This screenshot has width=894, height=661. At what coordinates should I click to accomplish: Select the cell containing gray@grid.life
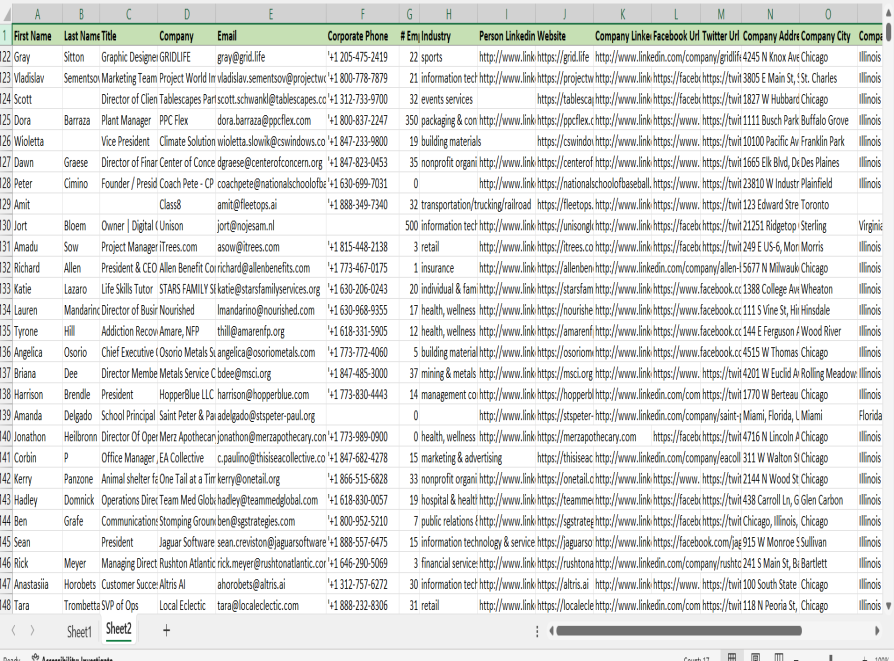tap(270, 57)
